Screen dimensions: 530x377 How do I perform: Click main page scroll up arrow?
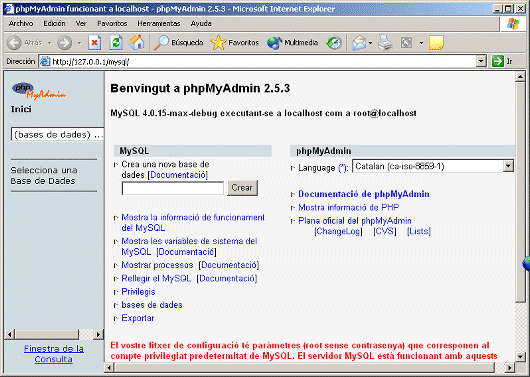tap(520, 77)
